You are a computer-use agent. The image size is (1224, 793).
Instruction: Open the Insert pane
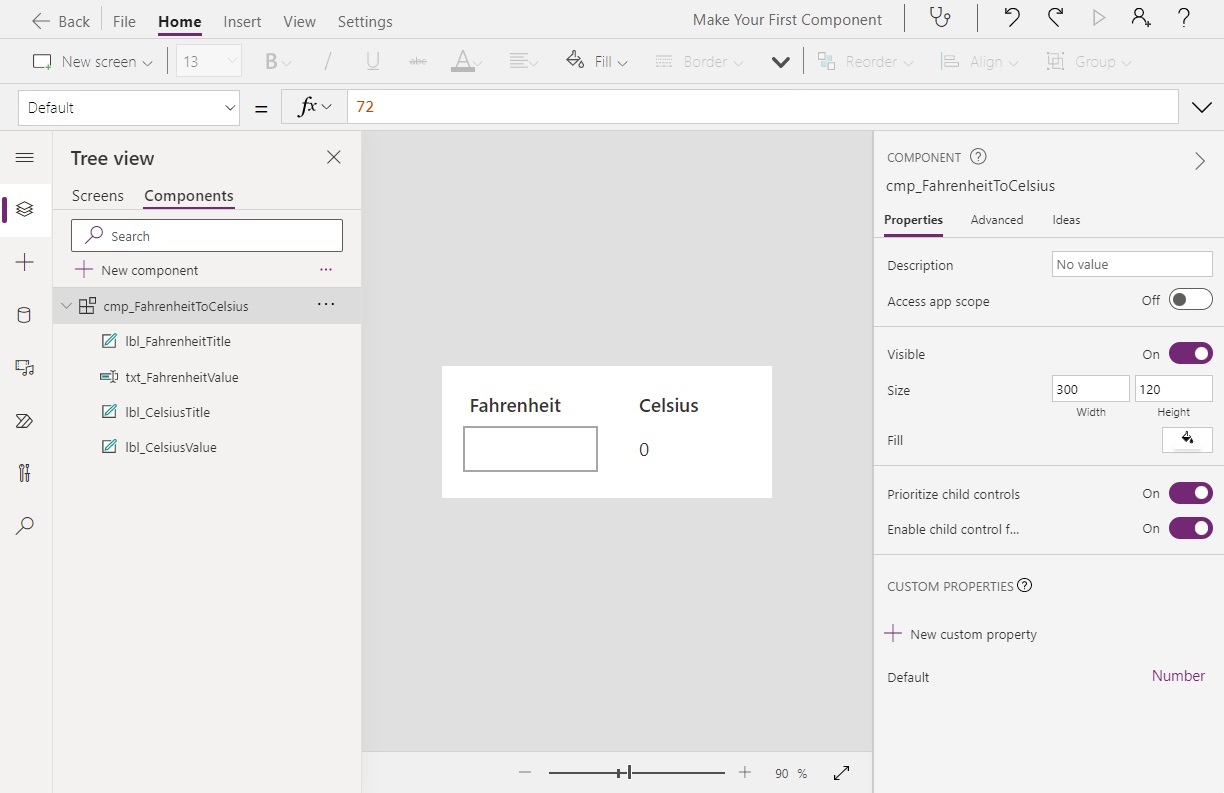tap(25, 262)
